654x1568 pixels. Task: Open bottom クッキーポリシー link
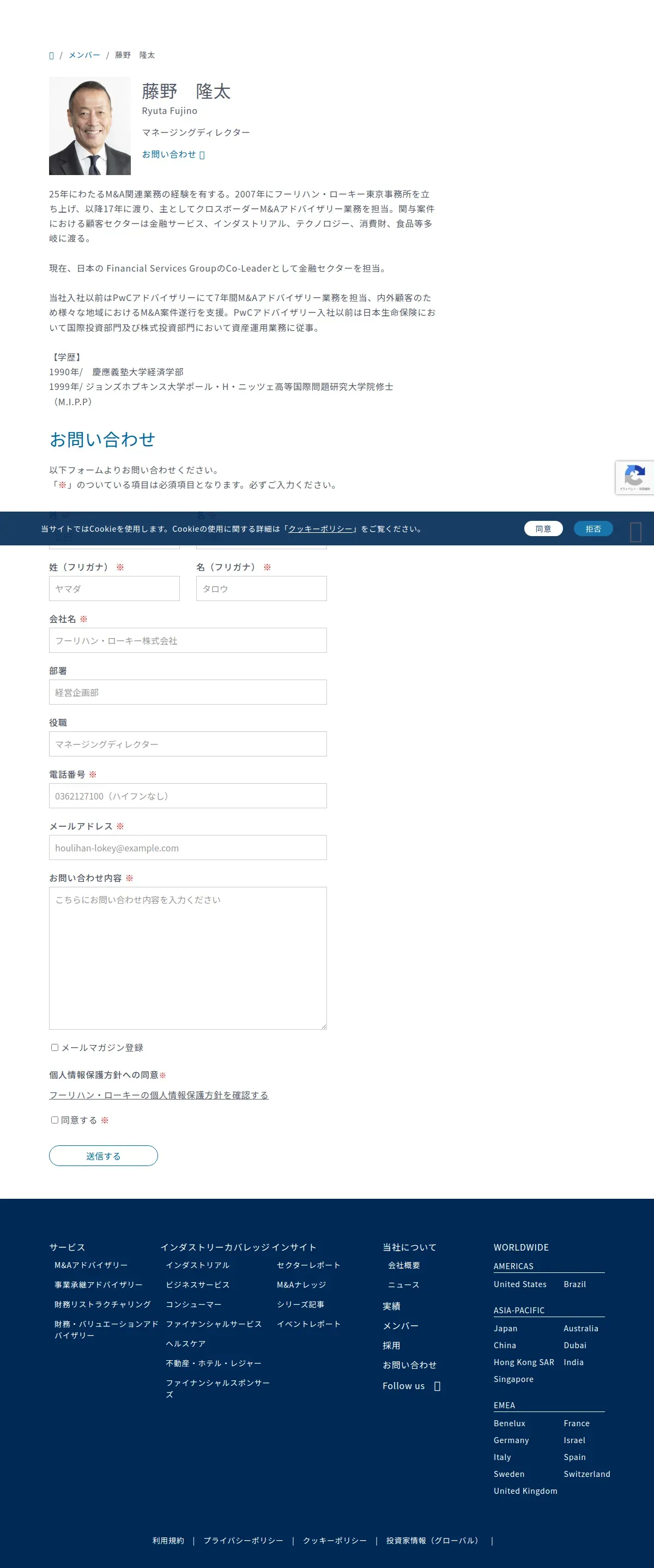click(x=335, y=1541)
